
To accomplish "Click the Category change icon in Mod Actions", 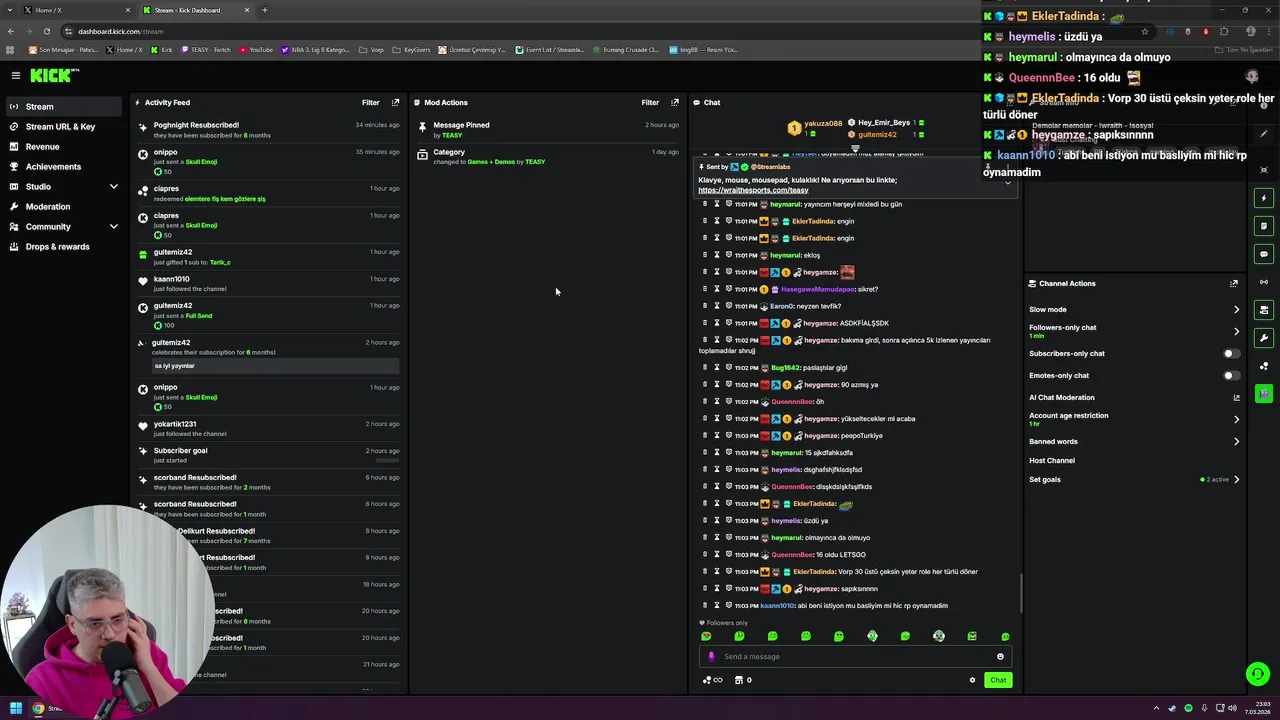I will 423,154.
